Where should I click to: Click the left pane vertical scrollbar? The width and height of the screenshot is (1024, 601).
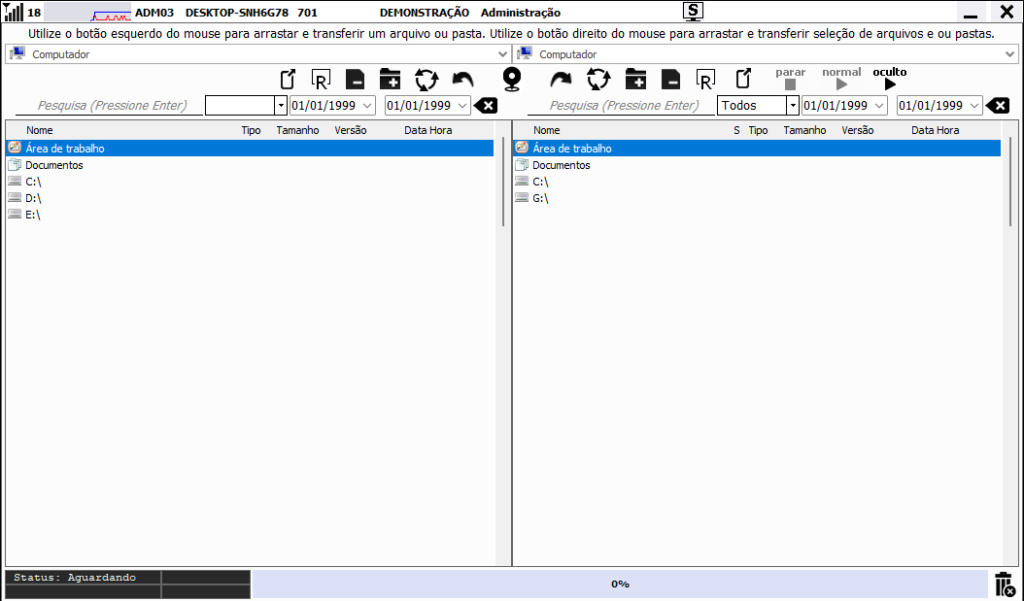[x=504, y=182]
